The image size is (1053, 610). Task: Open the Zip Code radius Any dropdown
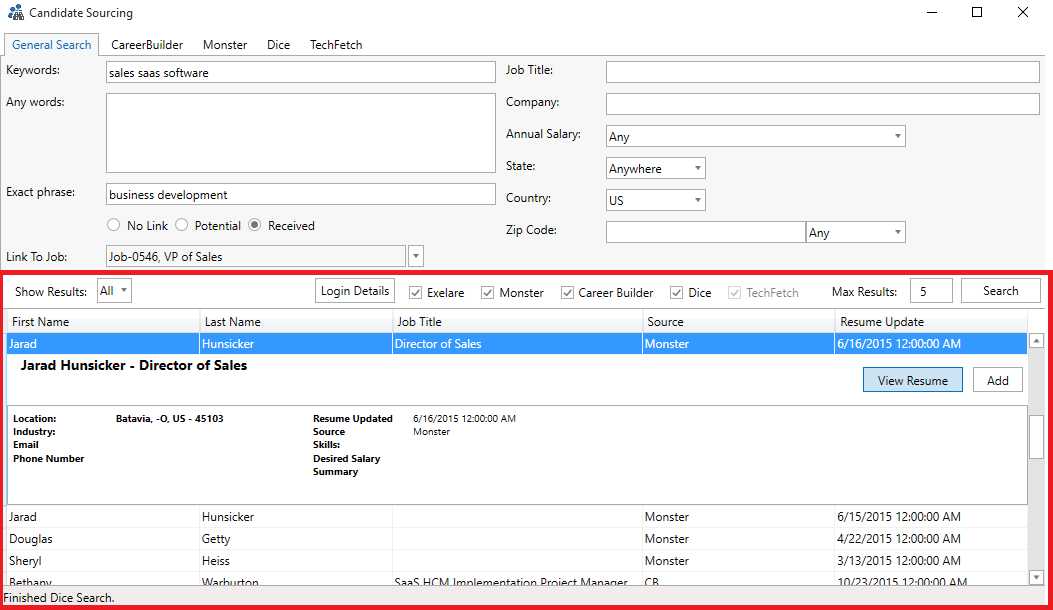click(x=856, y=232)
